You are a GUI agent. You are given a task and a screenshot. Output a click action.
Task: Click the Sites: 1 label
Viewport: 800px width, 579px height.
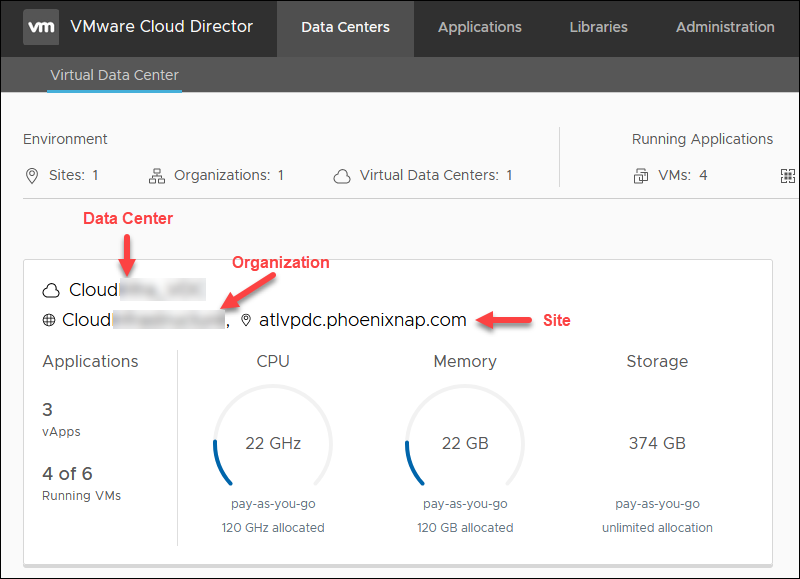[x=73, y=175]
